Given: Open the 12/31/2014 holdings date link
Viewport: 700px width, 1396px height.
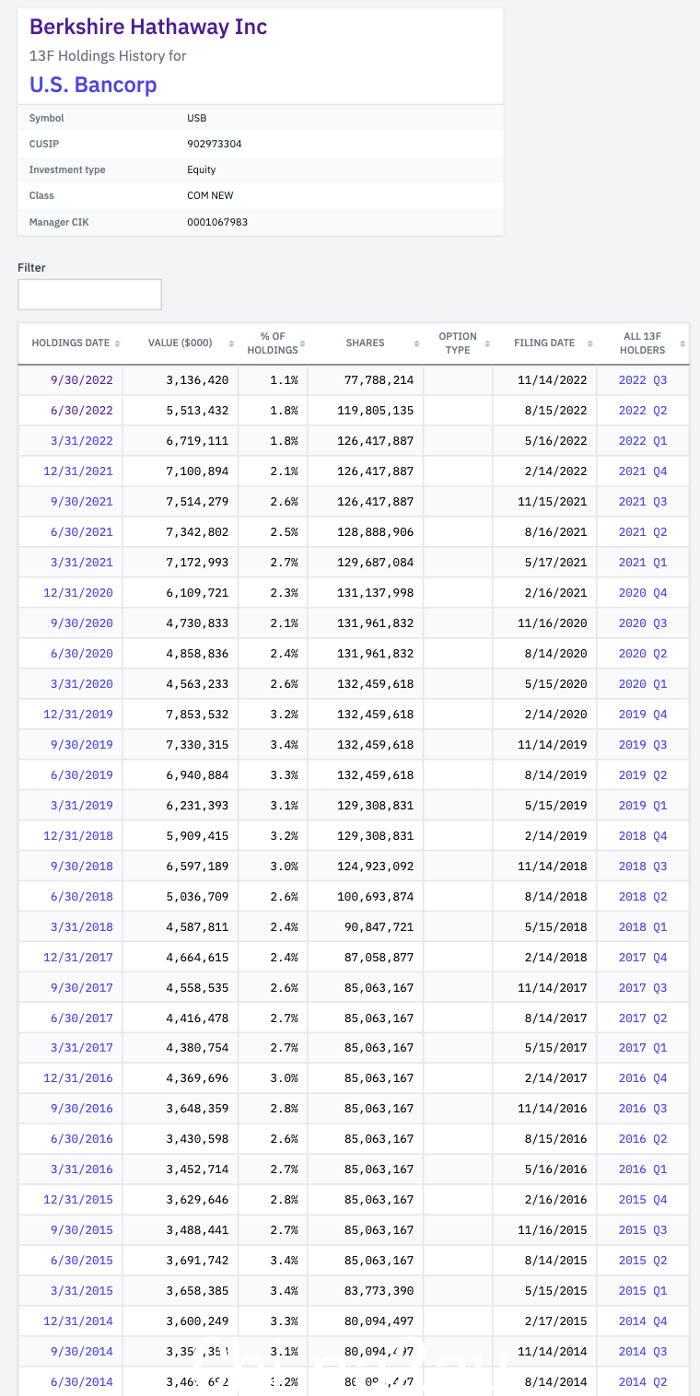Looking at the screenshot, I should [78, 1321].
